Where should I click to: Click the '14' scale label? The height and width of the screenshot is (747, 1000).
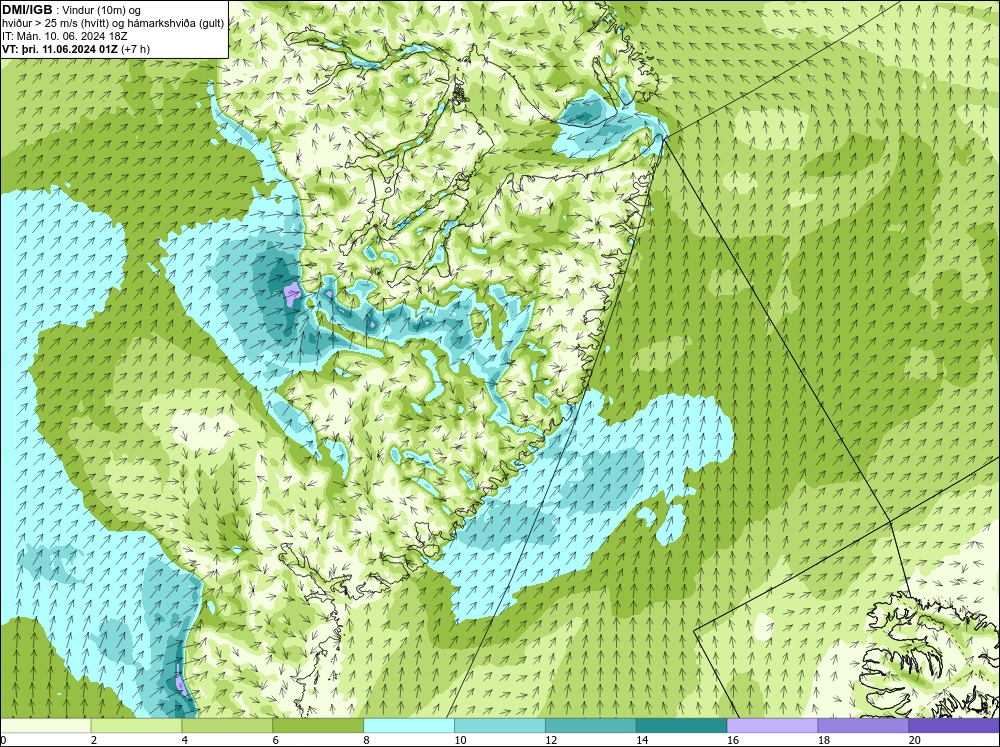[642, 740]
